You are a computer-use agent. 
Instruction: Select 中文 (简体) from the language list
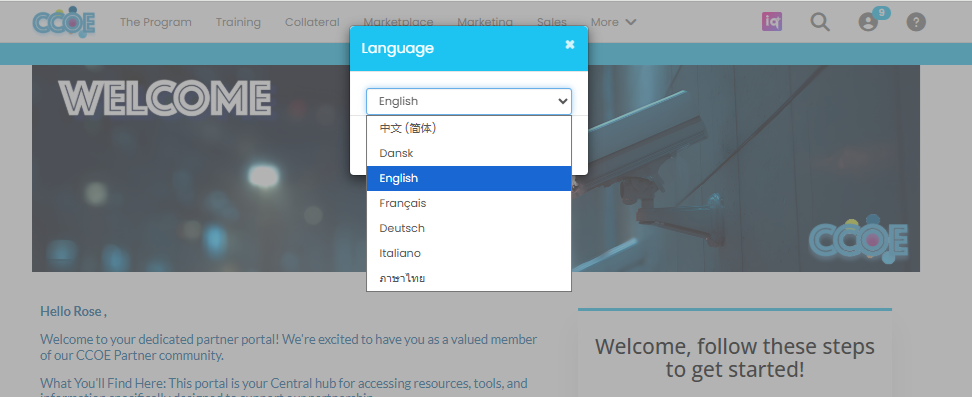pos(469,128)
